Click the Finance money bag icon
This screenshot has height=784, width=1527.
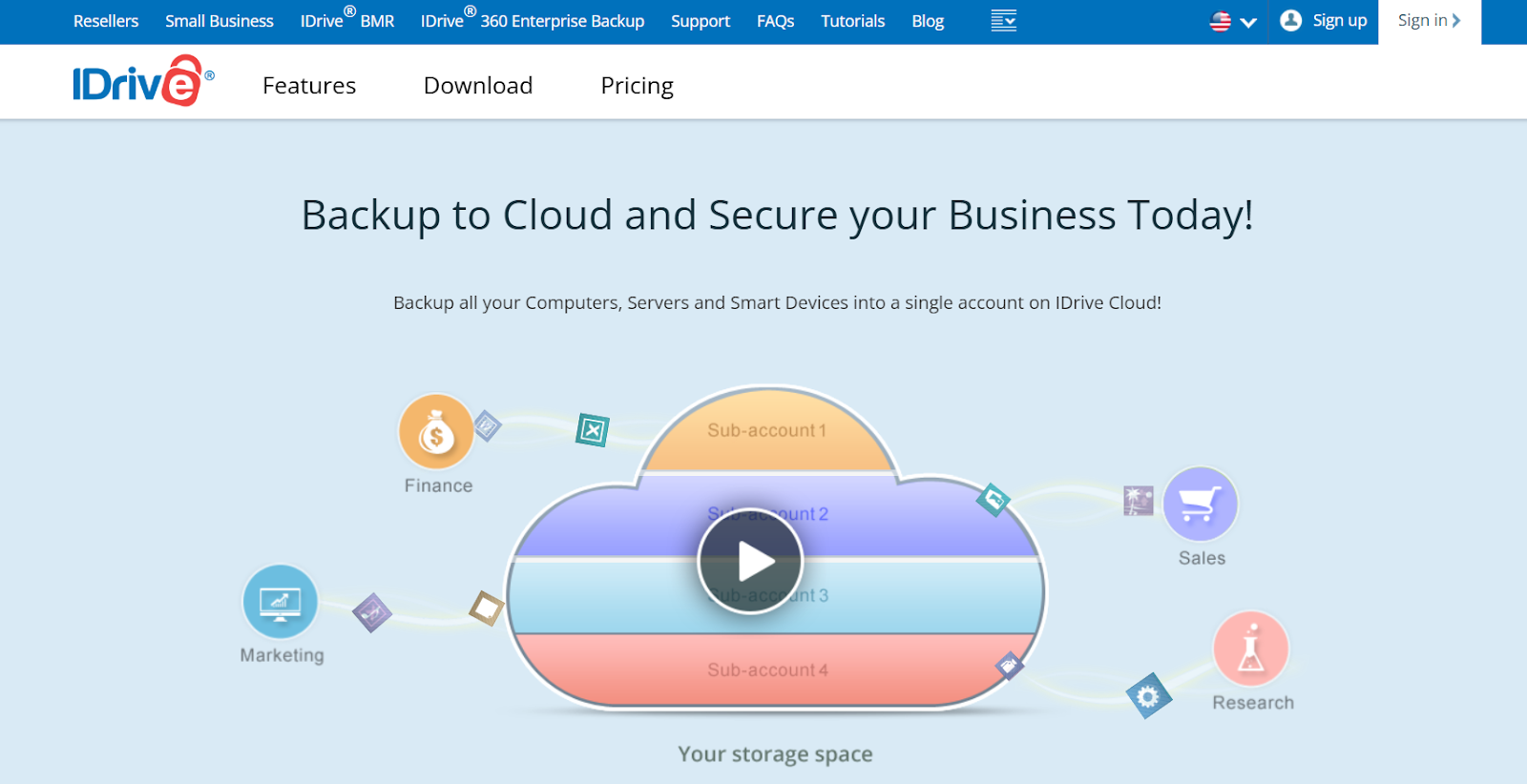coord(436,432)
